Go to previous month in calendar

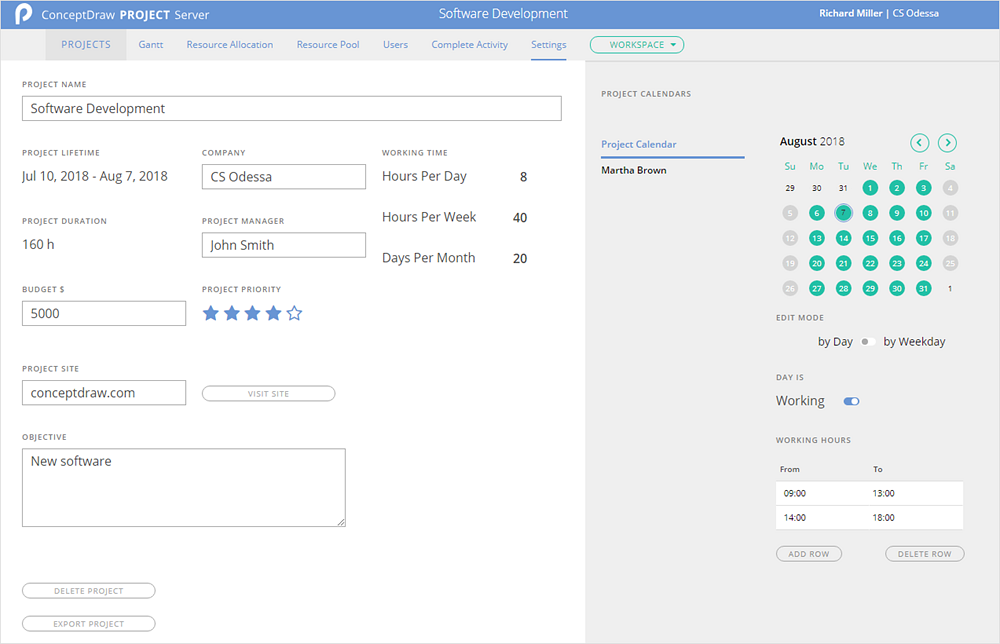click(919, 143)
